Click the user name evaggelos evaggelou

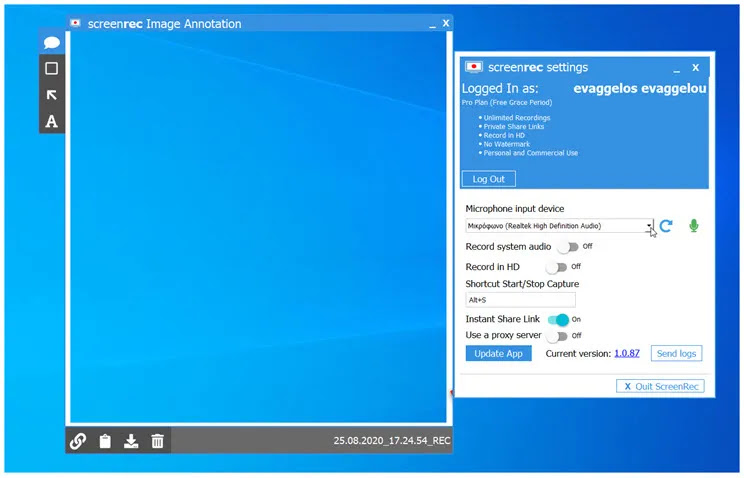(640, 89)
